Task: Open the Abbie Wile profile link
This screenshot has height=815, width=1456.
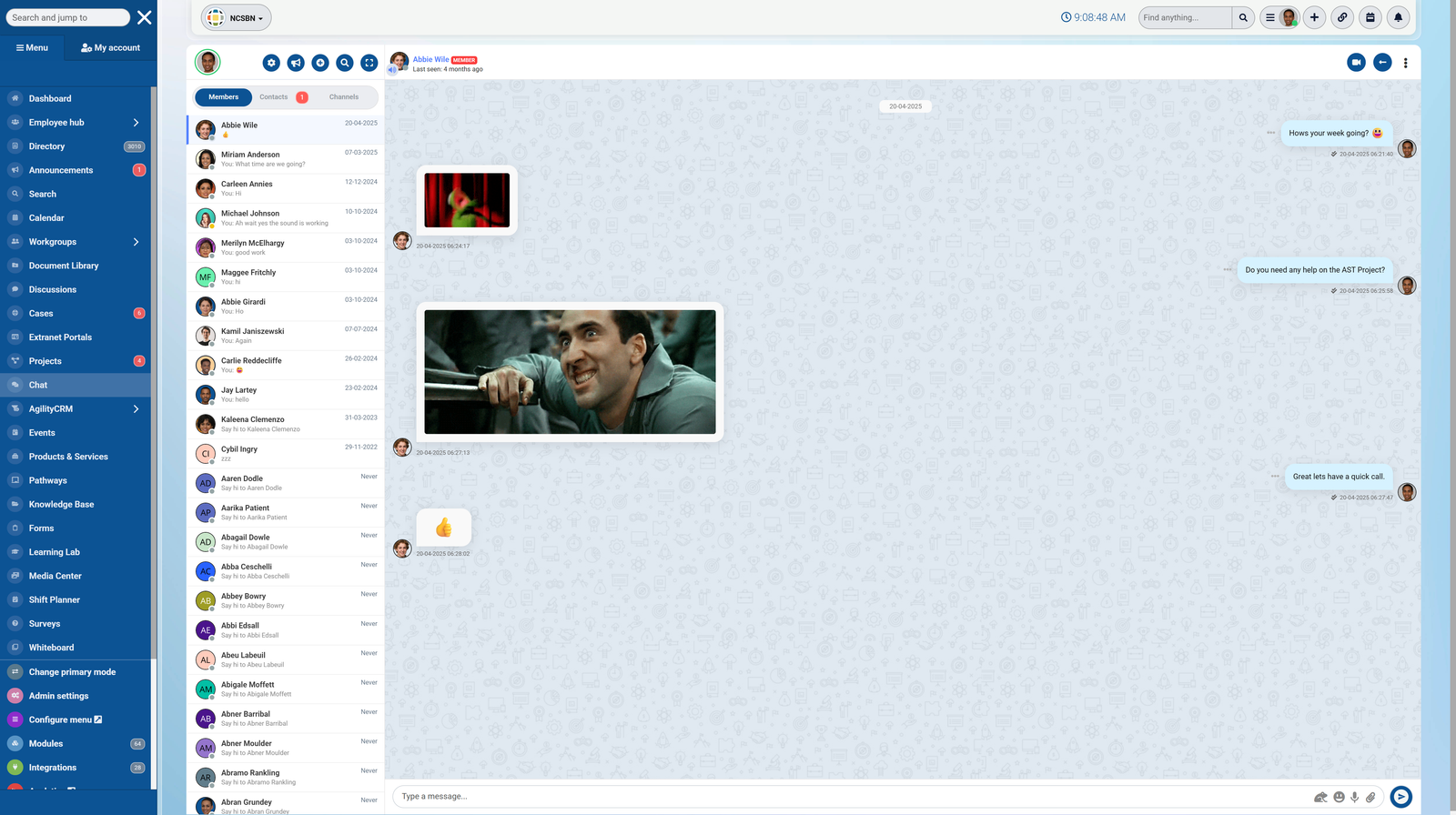Action: 430,59
